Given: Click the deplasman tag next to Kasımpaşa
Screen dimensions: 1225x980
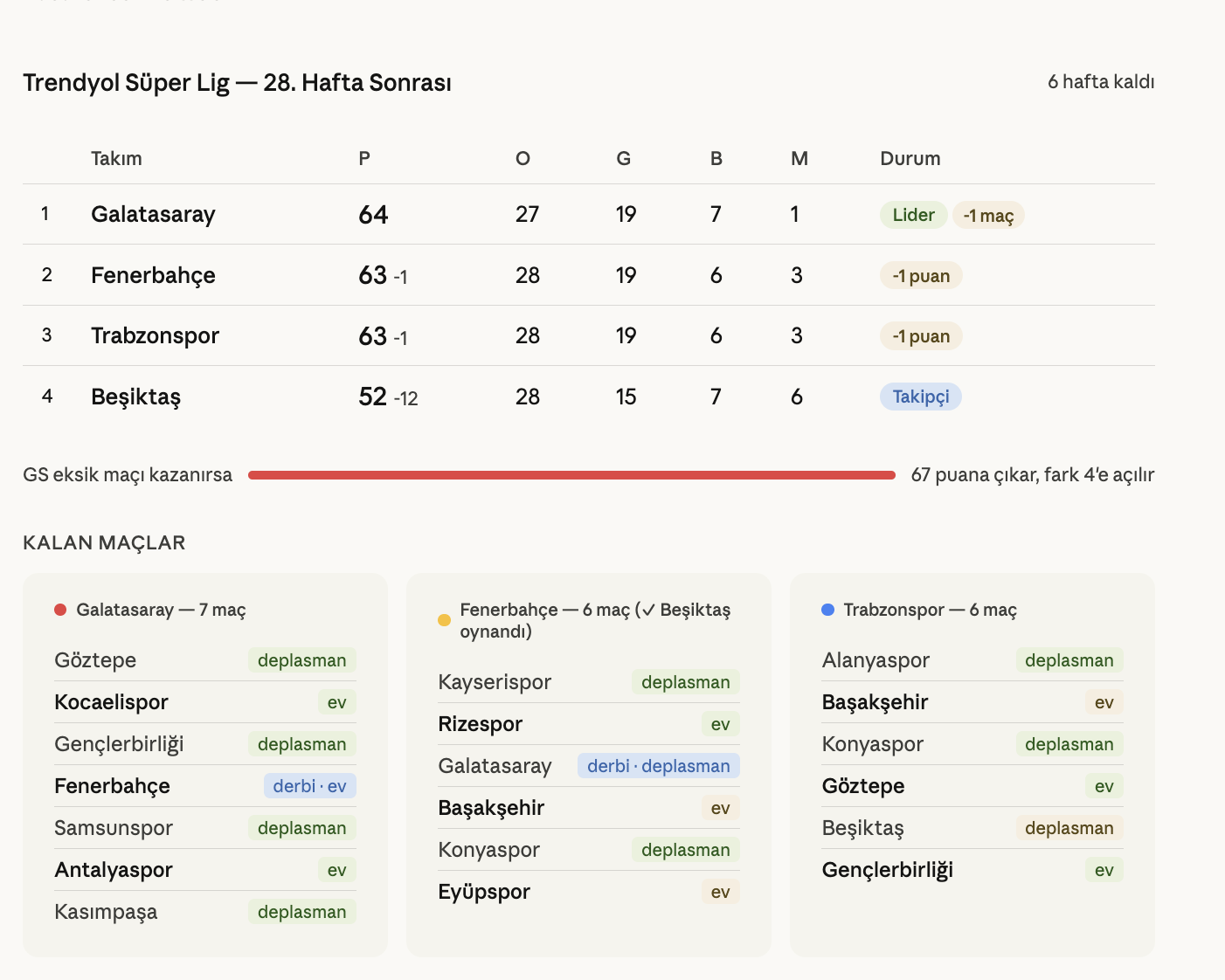Looking at the screenshot, I should pos(301,912).
